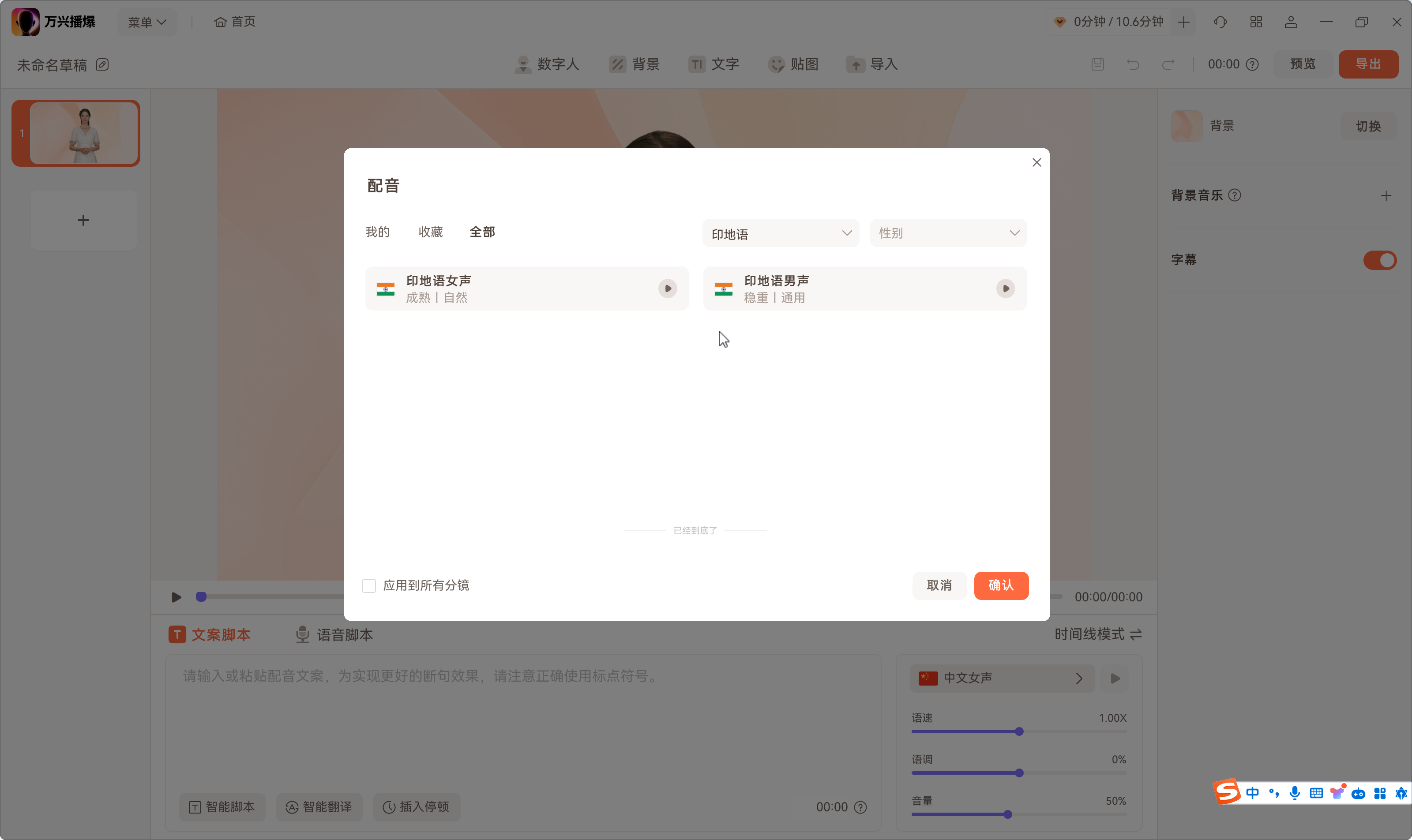The width and height of the screenshot is (1412, 840).
Task: Open the 背景 background panel
Action: 634,64
